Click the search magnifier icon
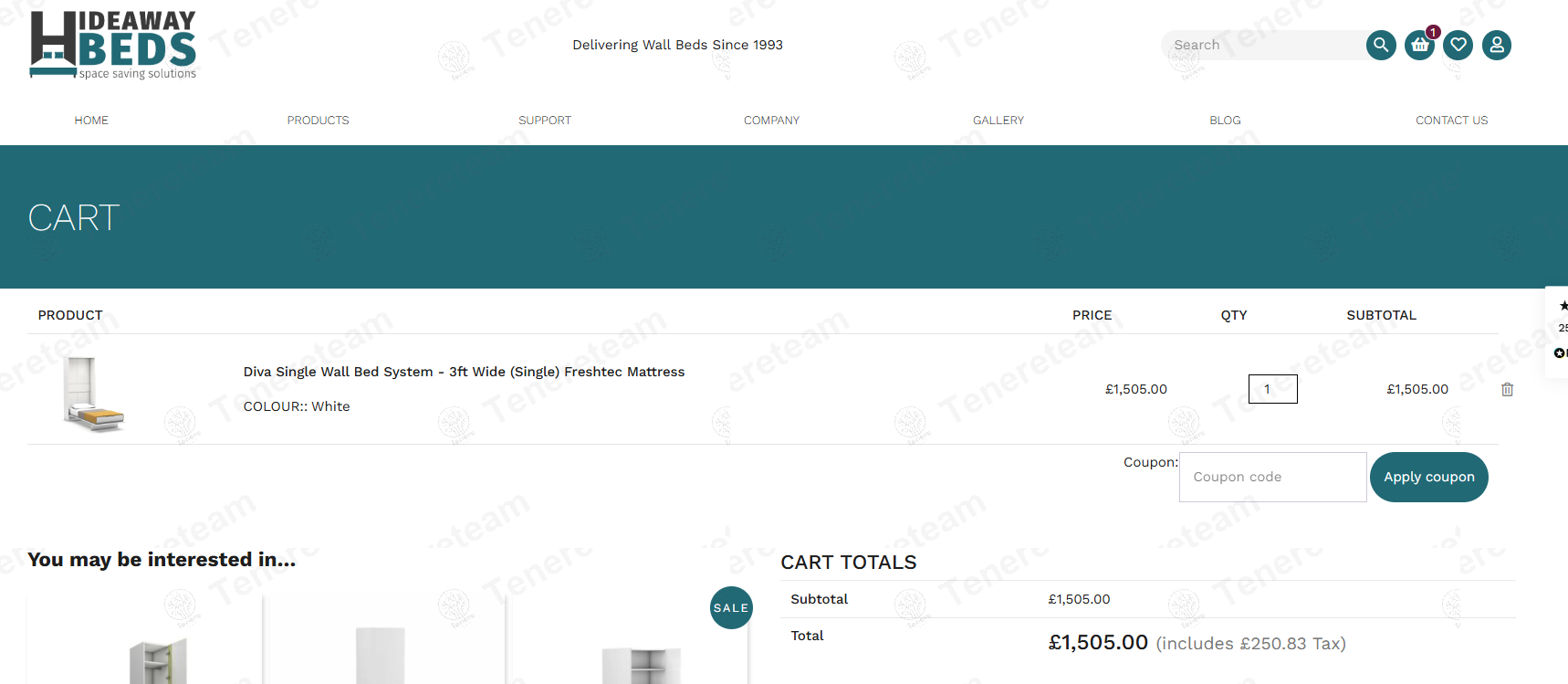Viewport: 1568px width, 684px height. tap(1381, 45)
